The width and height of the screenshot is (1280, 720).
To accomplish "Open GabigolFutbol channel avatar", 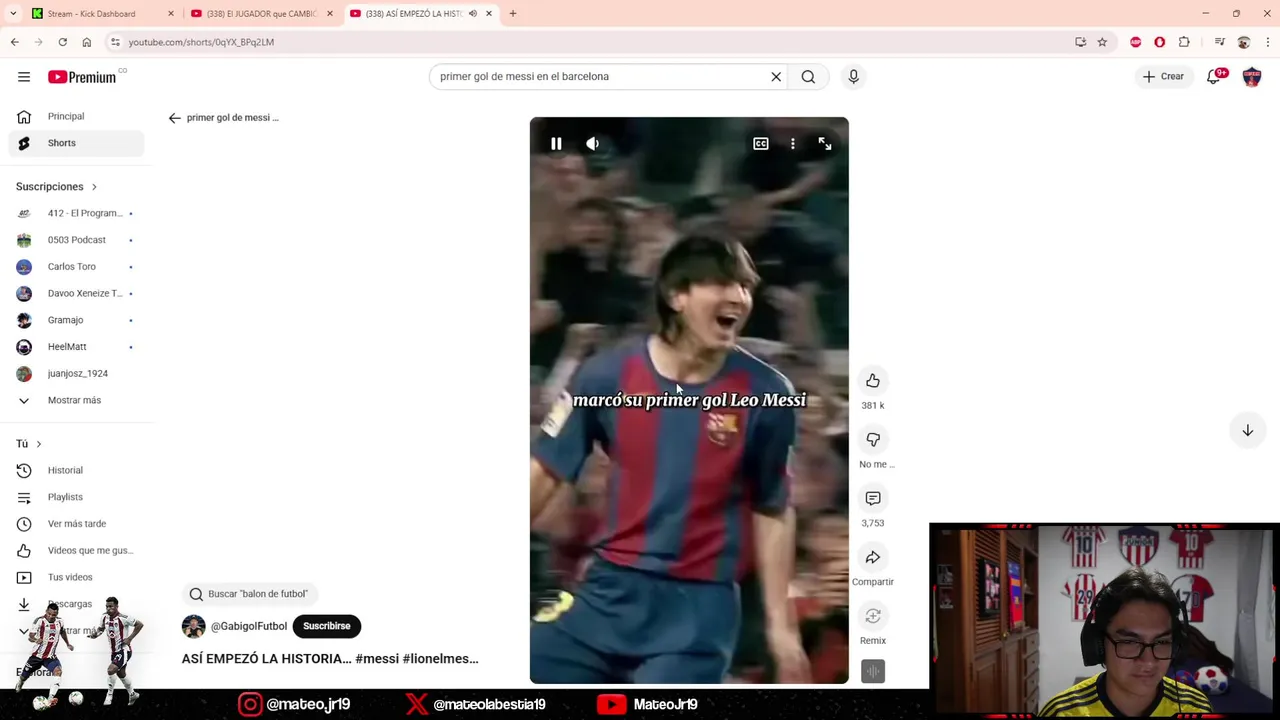I will tap(193, 627).
